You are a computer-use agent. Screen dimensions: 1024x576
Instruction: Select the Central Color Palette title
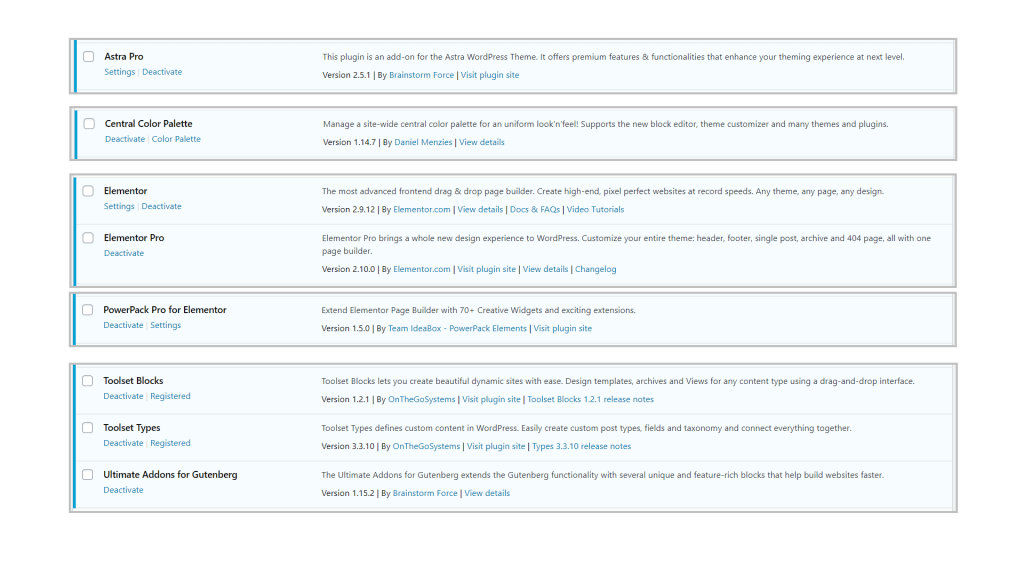[x=148, y=123]
